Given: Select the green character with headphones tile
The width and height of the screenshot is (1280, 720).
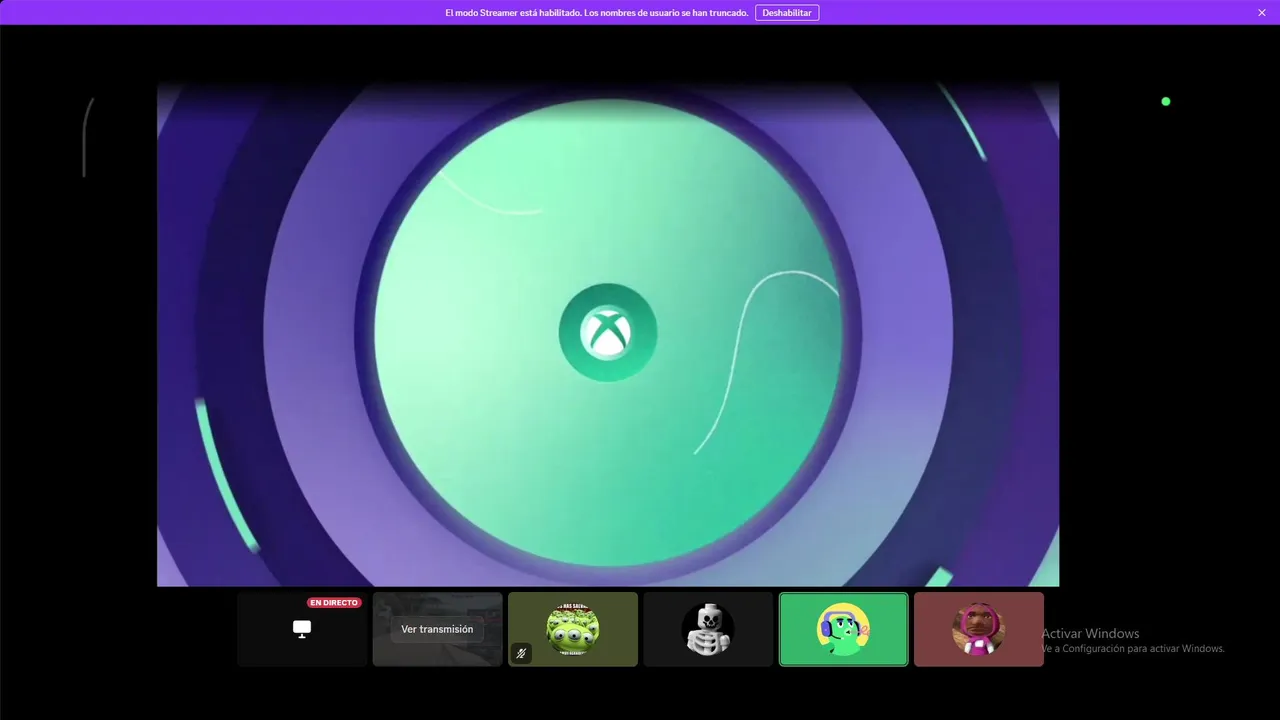Looking at the screenshot, I should 844,629.
